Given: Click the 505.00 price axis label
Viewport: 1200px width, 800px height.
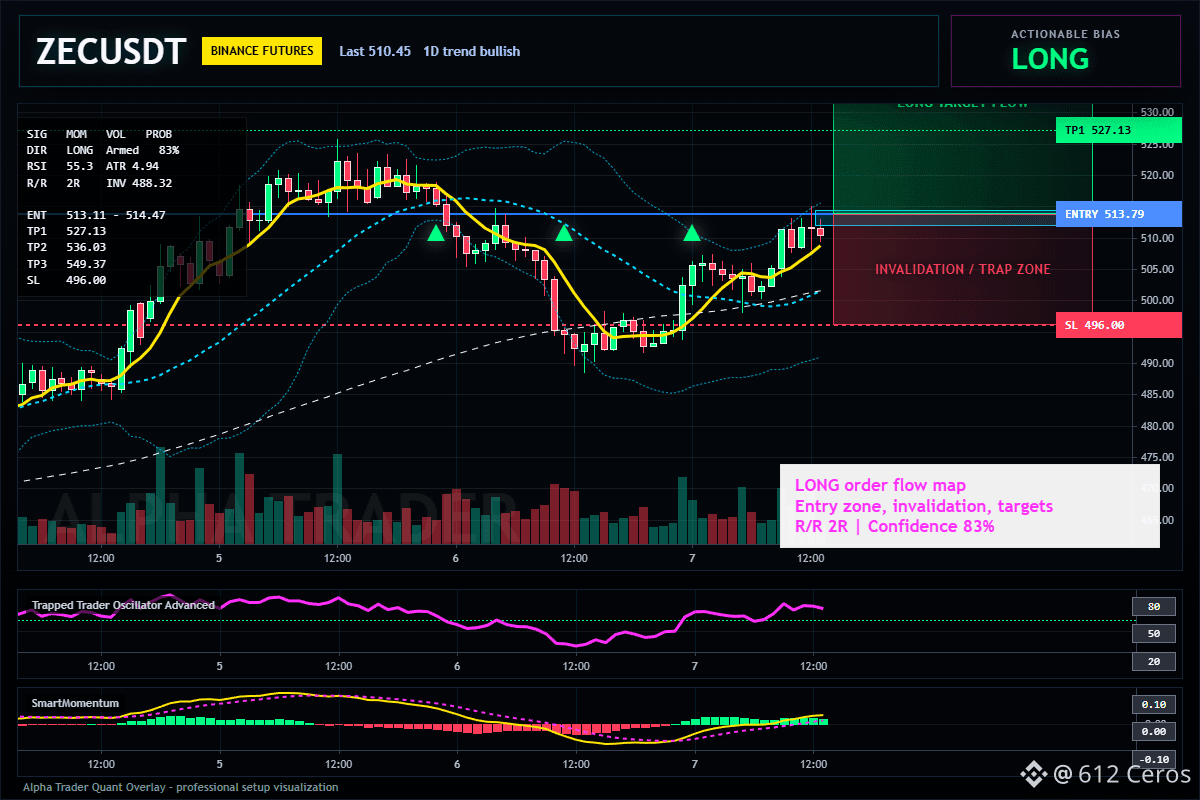Looking at the screenshot, I should (x=1156, y=269).
